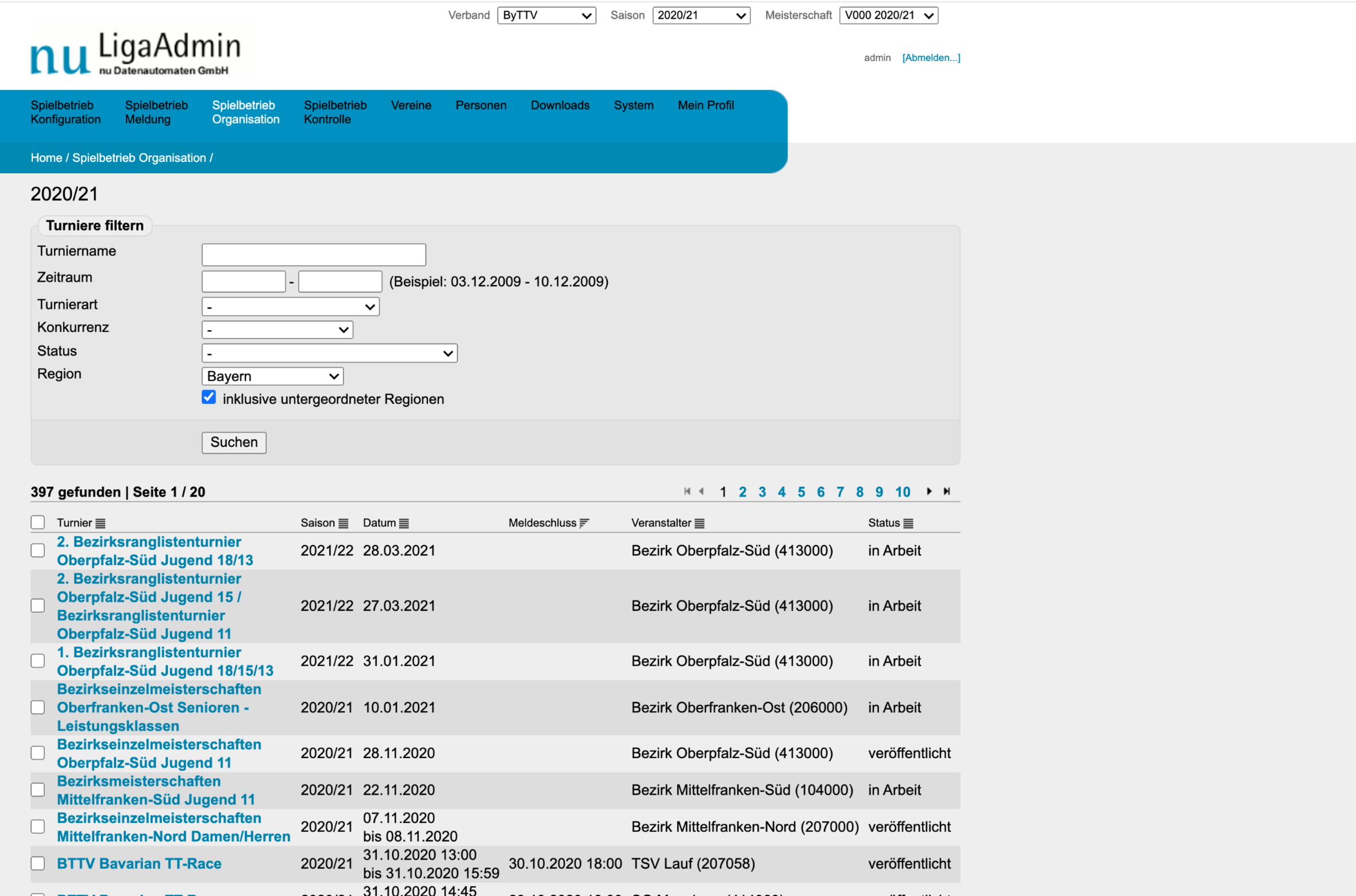Image resolution: width=1356 pixels, height=896 pixels.
Task: Open the Verband dropdown showing ByTTV
Action: (546, 16)
